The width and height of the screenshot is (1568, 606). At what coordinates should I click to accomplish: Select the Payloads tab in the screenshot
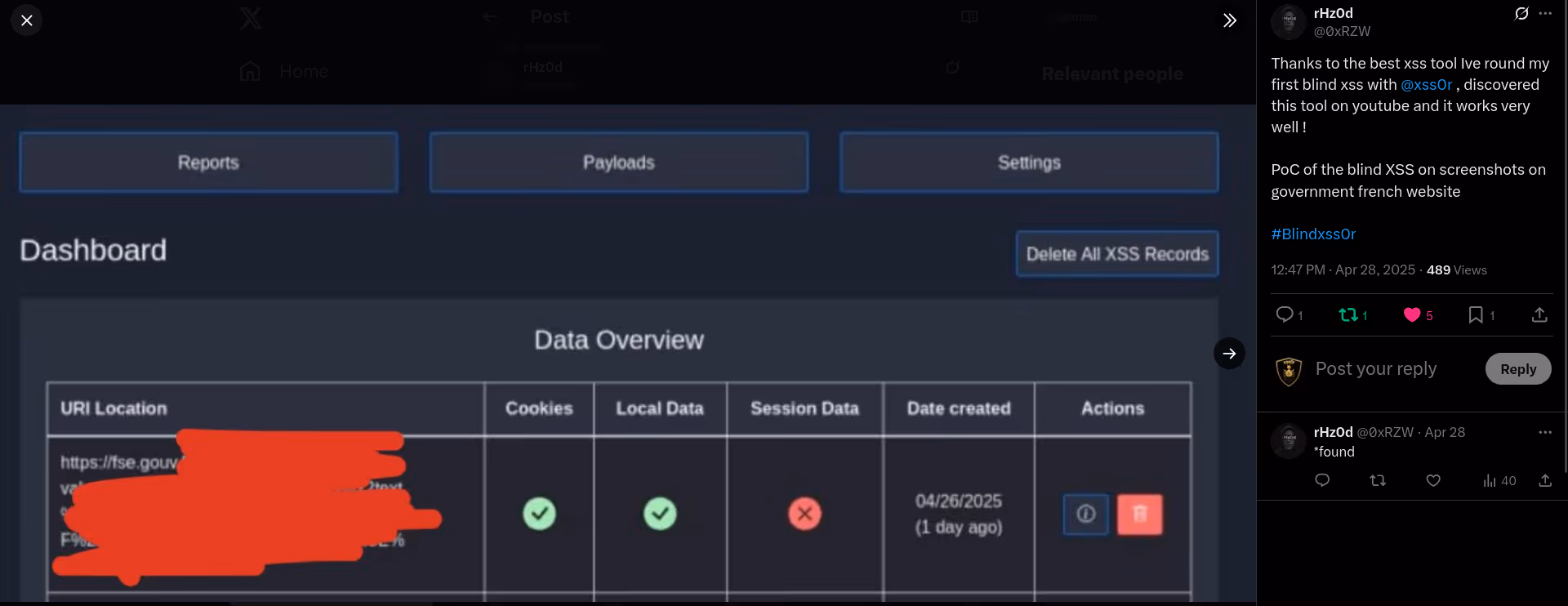[x=619, y=163]
